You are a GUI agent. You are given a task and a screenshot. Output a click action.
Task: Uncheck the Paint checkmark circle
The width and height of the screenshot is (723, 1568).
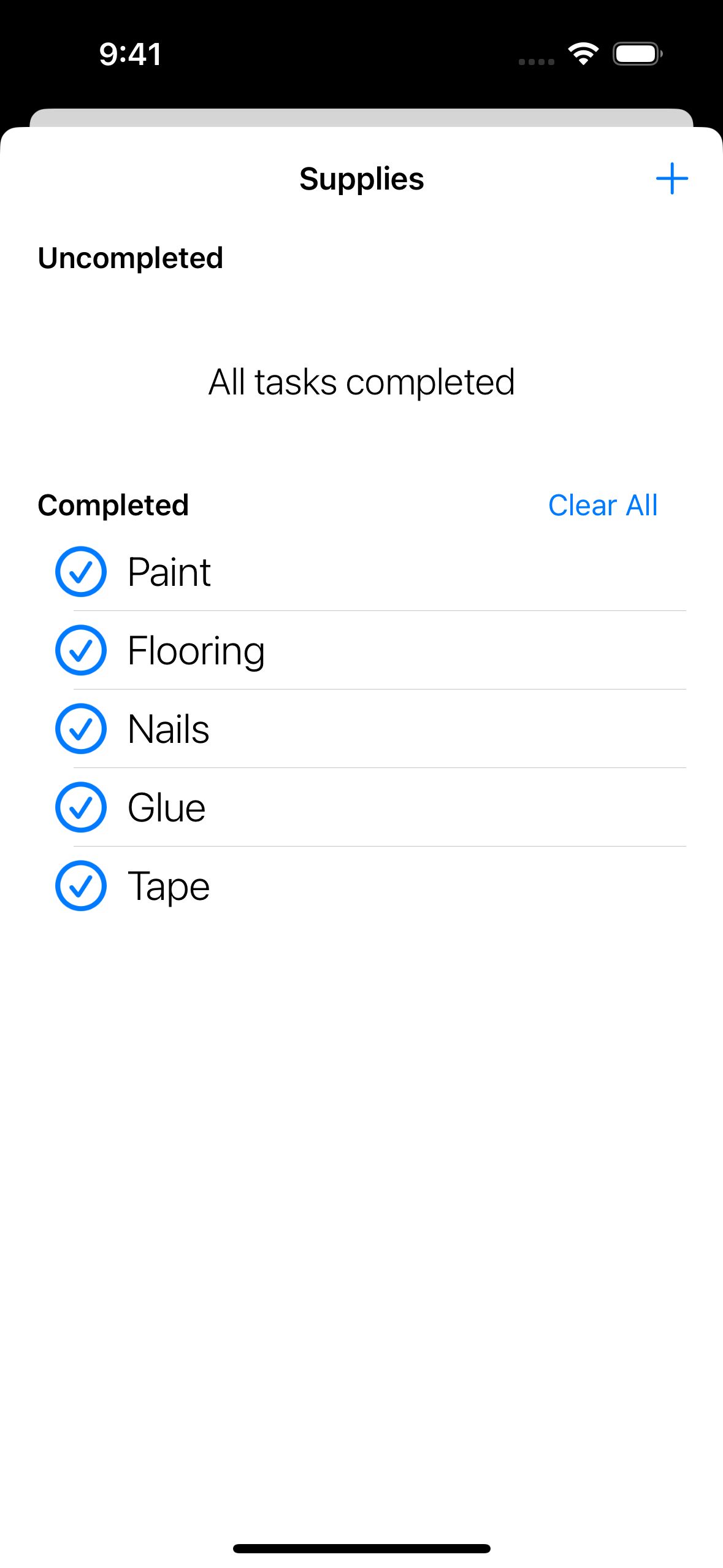click(x=81, y=572)
